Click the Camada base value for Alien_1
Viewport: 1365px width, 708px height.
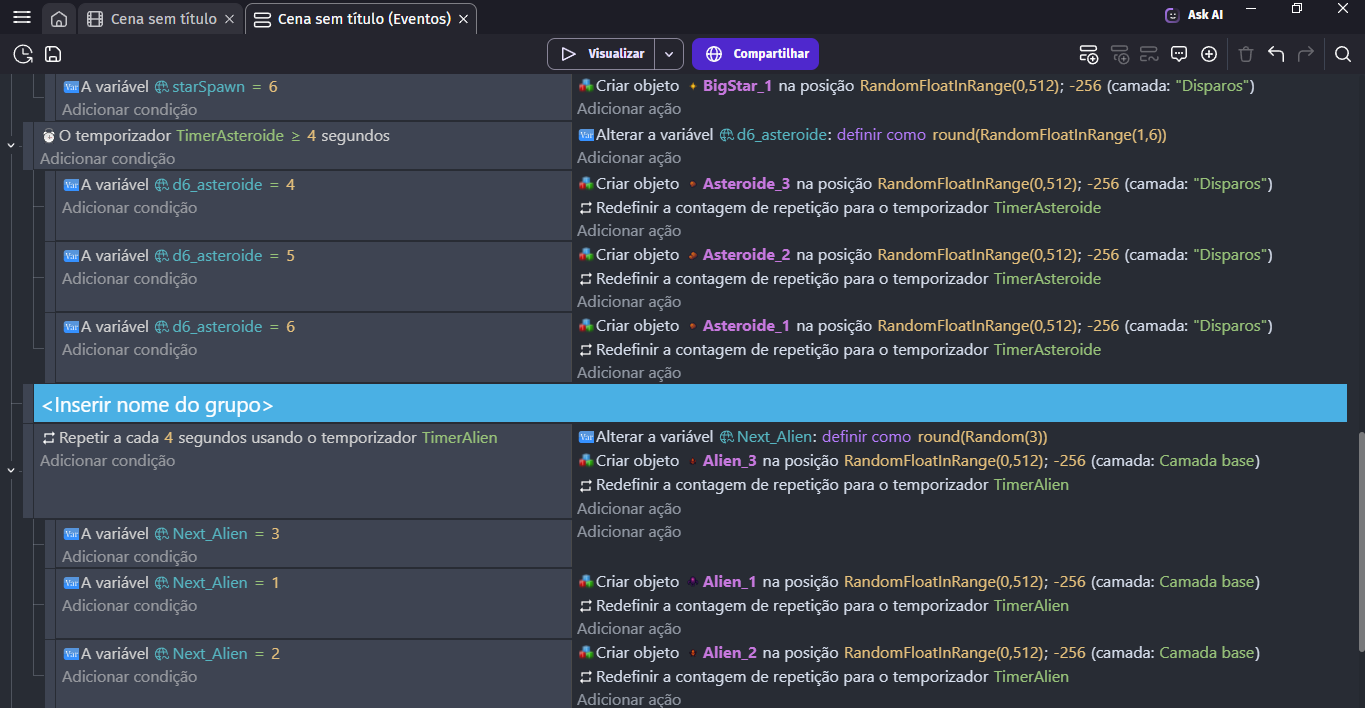(x=1206, y=582)
